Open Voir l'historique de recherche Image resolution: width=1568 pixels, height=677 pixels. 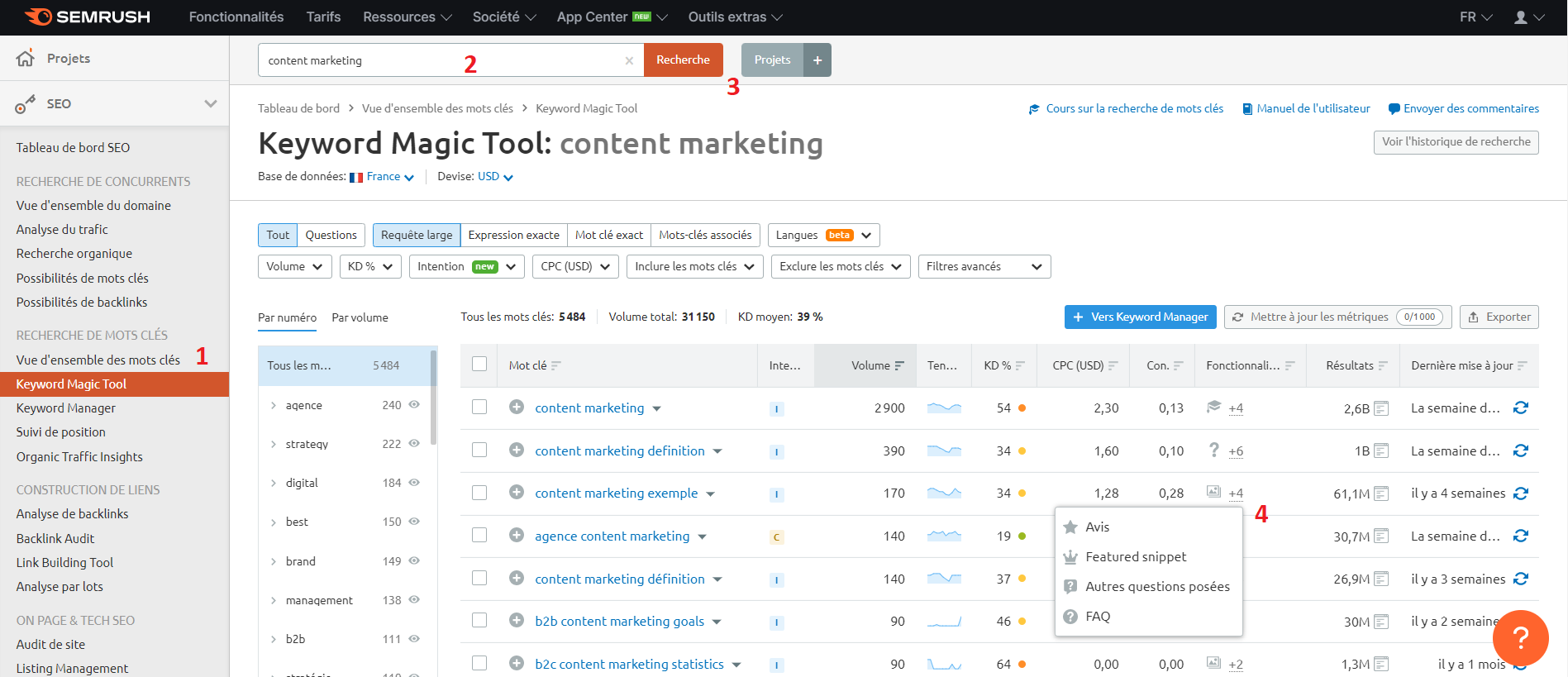(x=1456, y=142)
